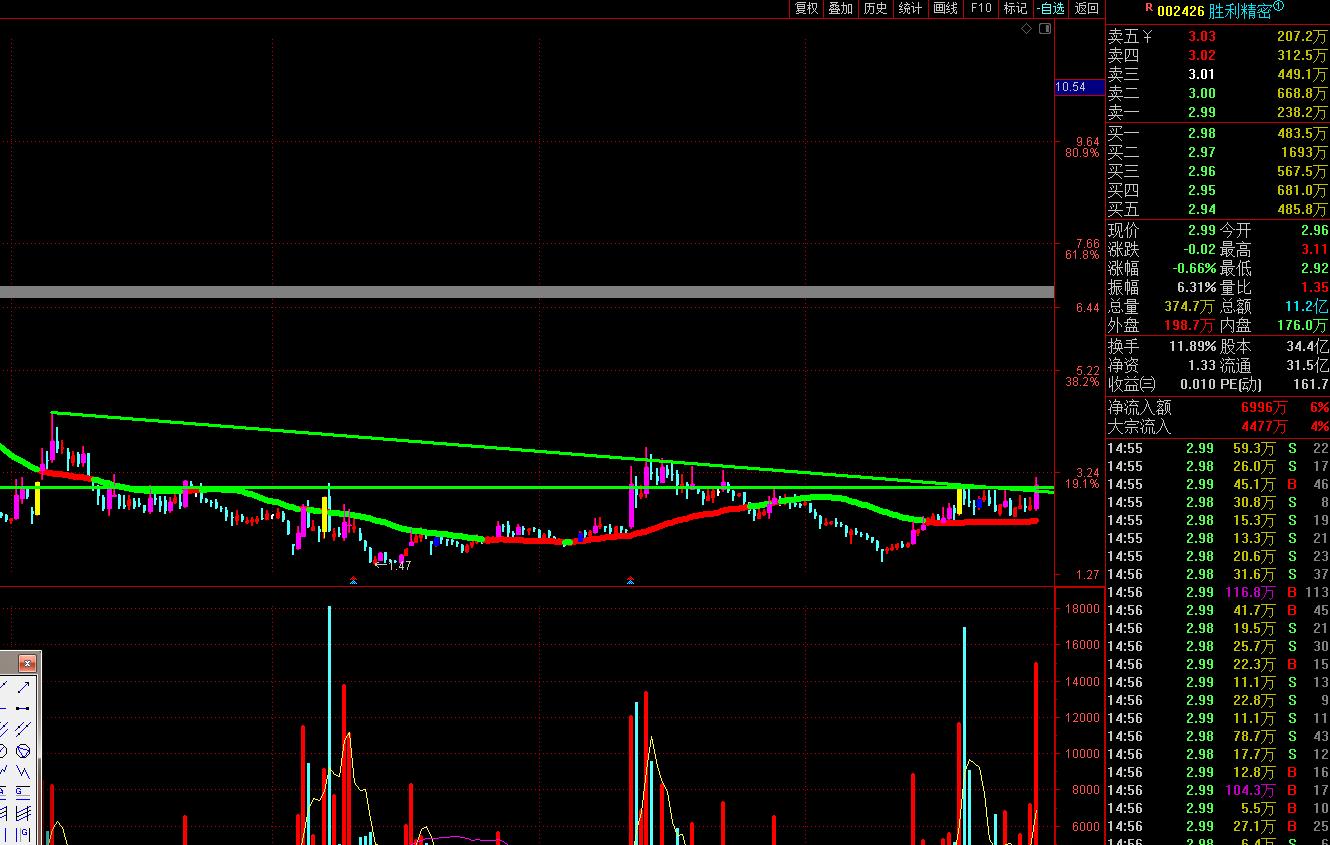Image resolution: width=1330 pixels, height=845 pixels.
Task: Click the 买三 price 2.96
Action: 1201,171
